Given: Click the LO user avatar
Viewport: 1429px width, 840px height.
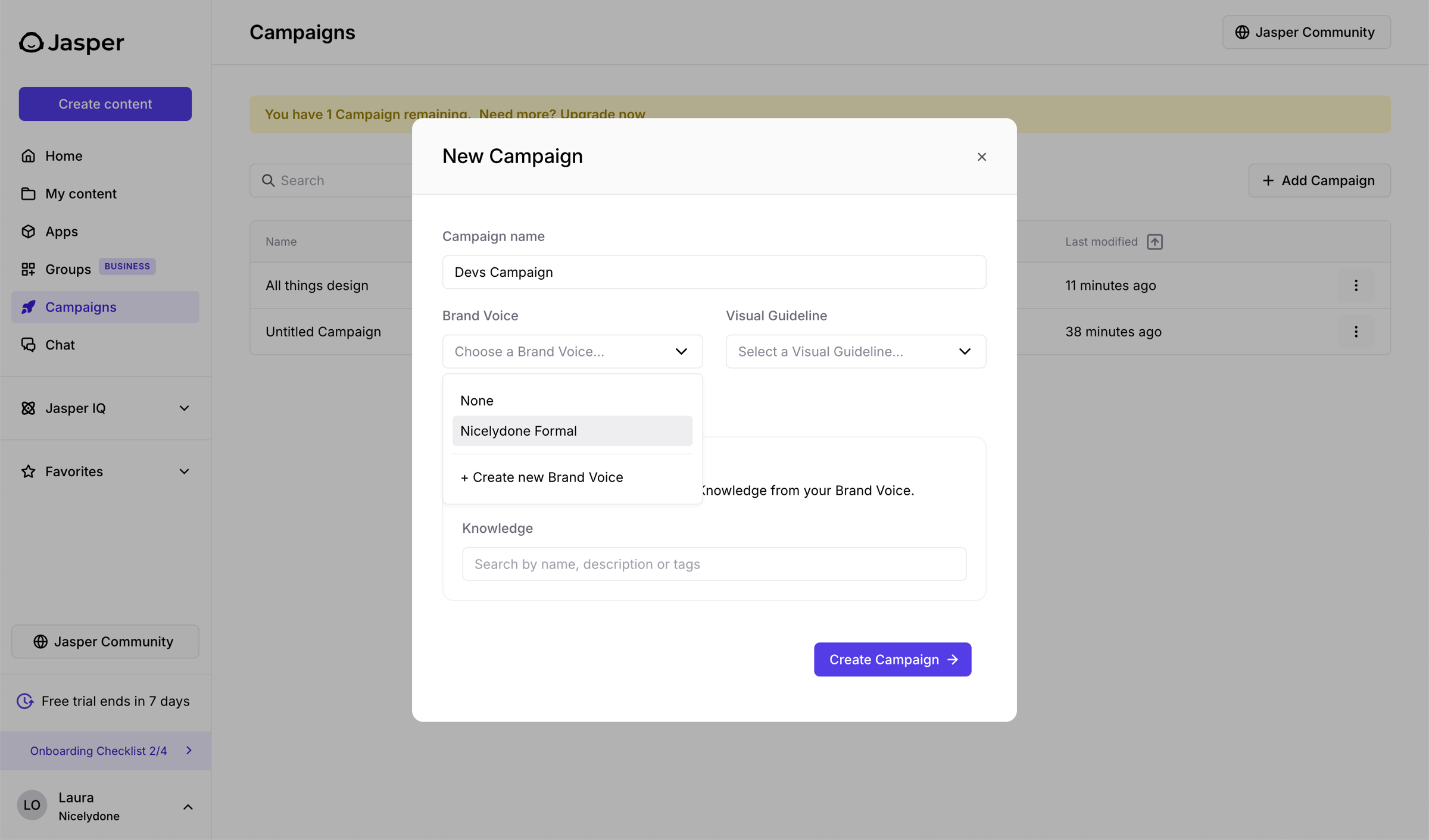Looking at the screenshot, I should point(32,805).
